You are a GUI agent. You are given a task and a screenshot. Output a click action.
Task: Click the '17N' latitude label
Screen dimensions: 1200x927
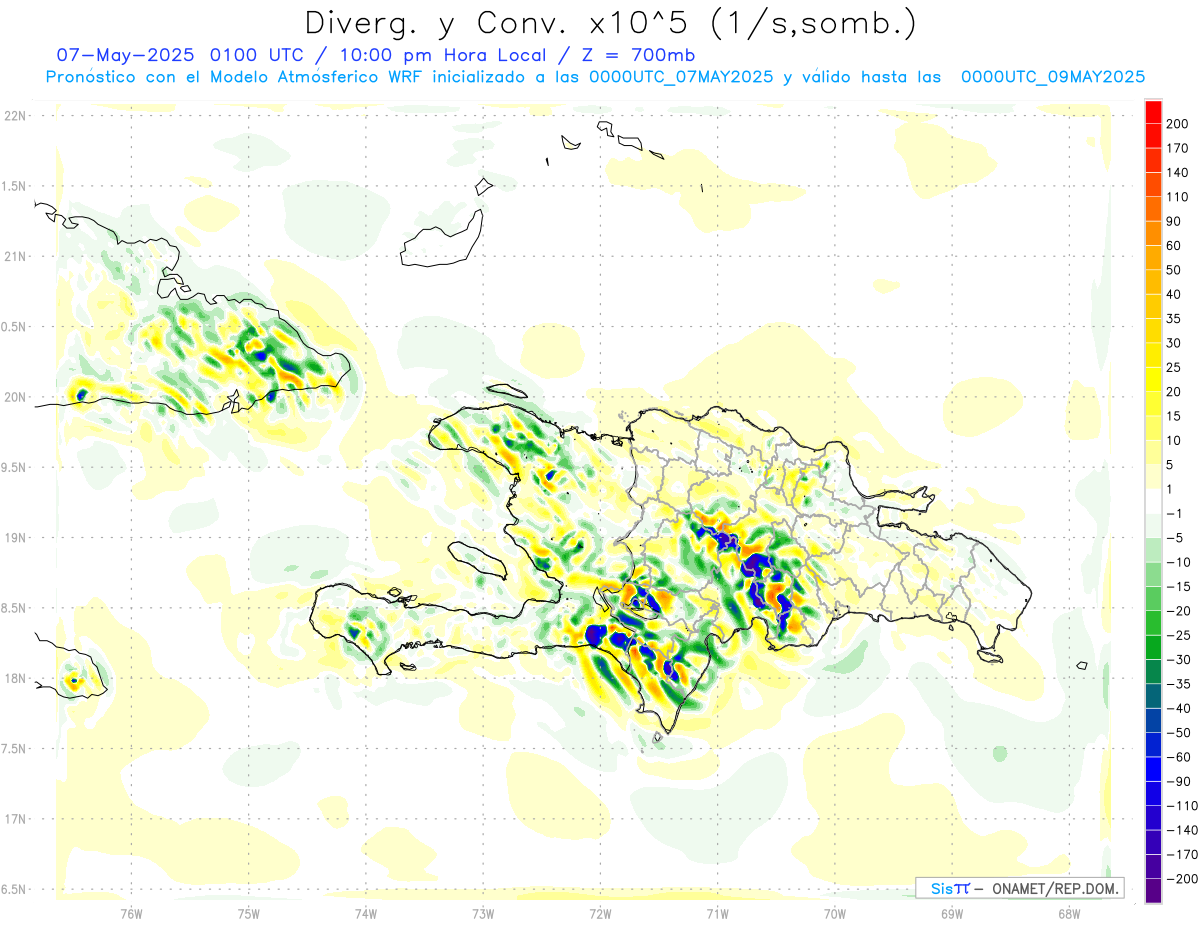pos(14,819)
